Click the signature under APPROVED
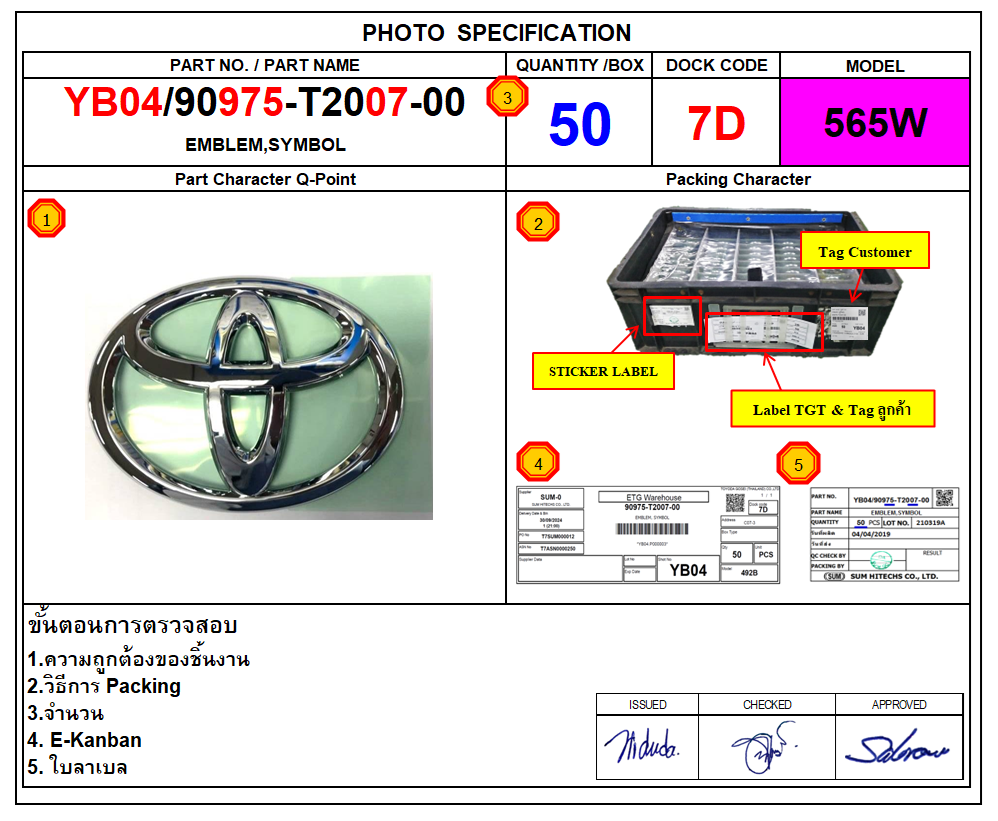This screenshot has height=821, width=998. tap(896, 747)
